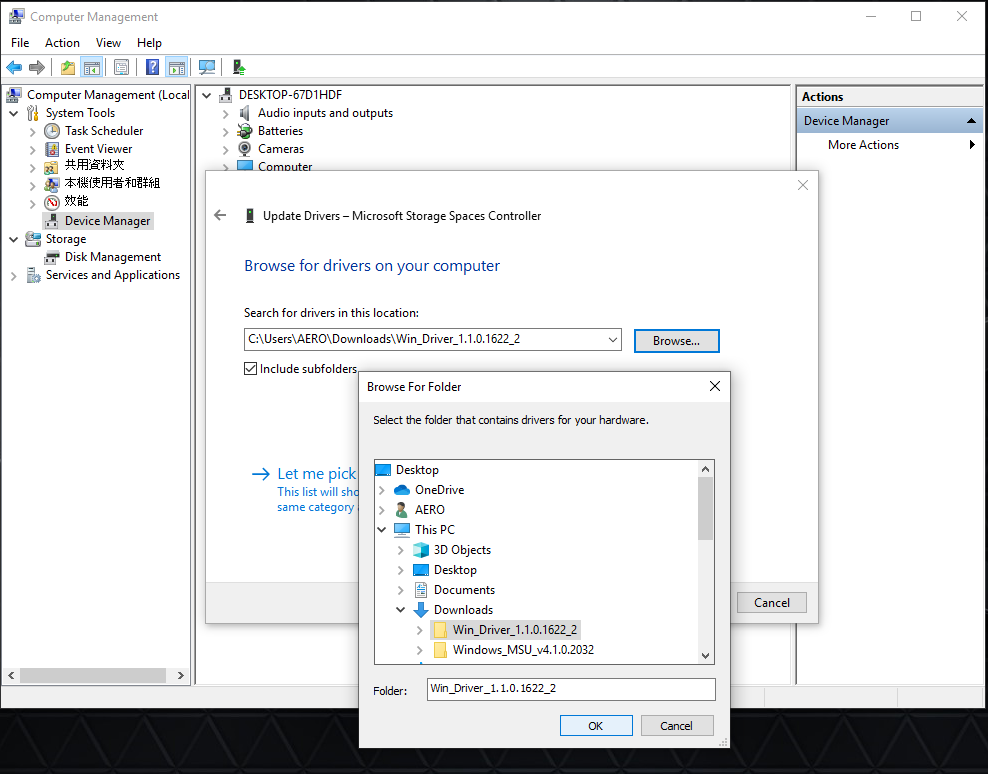This screenshot has width=988, height=774.
Task: Expand the Win_Driver_1.1.0.1622_2 folder node
Action: click(419, 630)
